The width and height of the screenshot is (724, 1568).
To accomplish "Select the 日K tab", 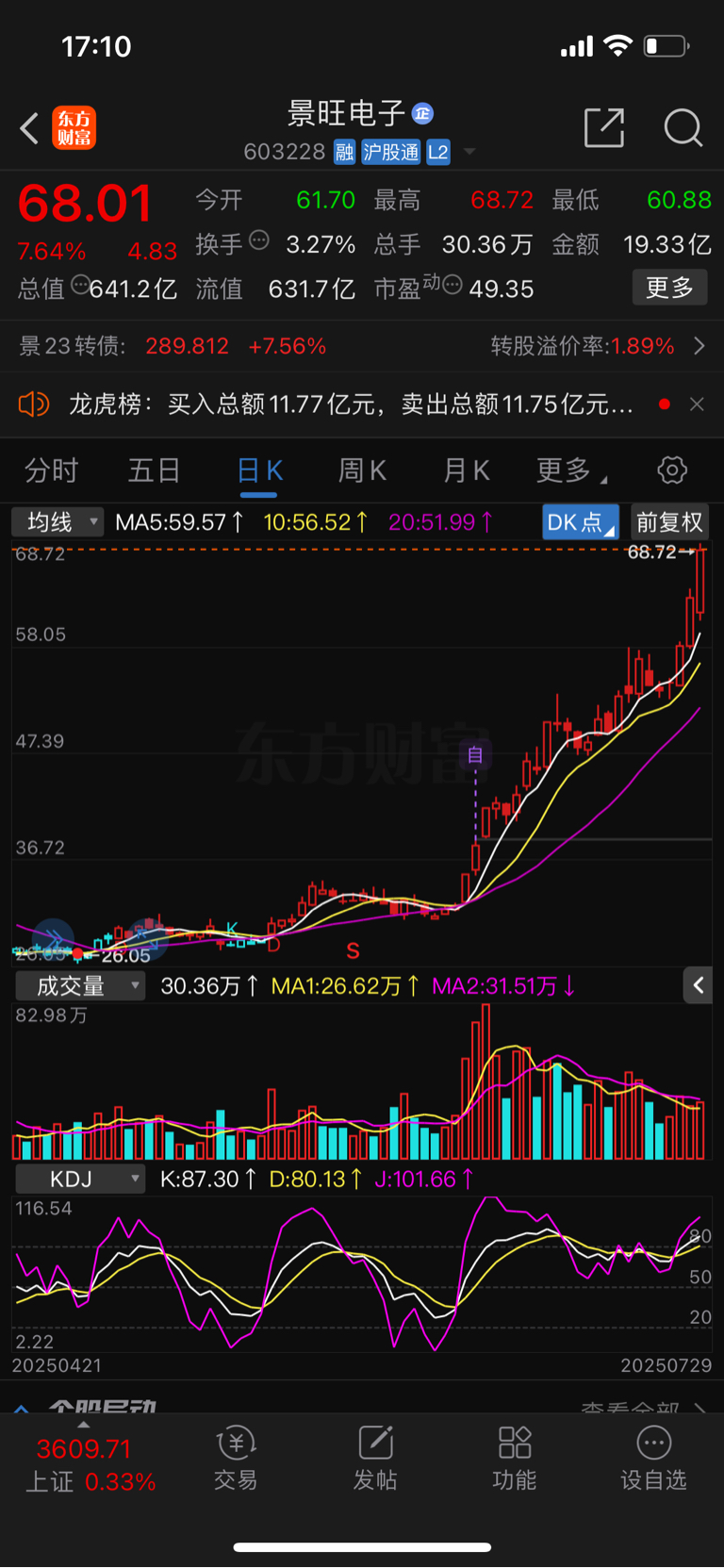I will coord(259,470).
